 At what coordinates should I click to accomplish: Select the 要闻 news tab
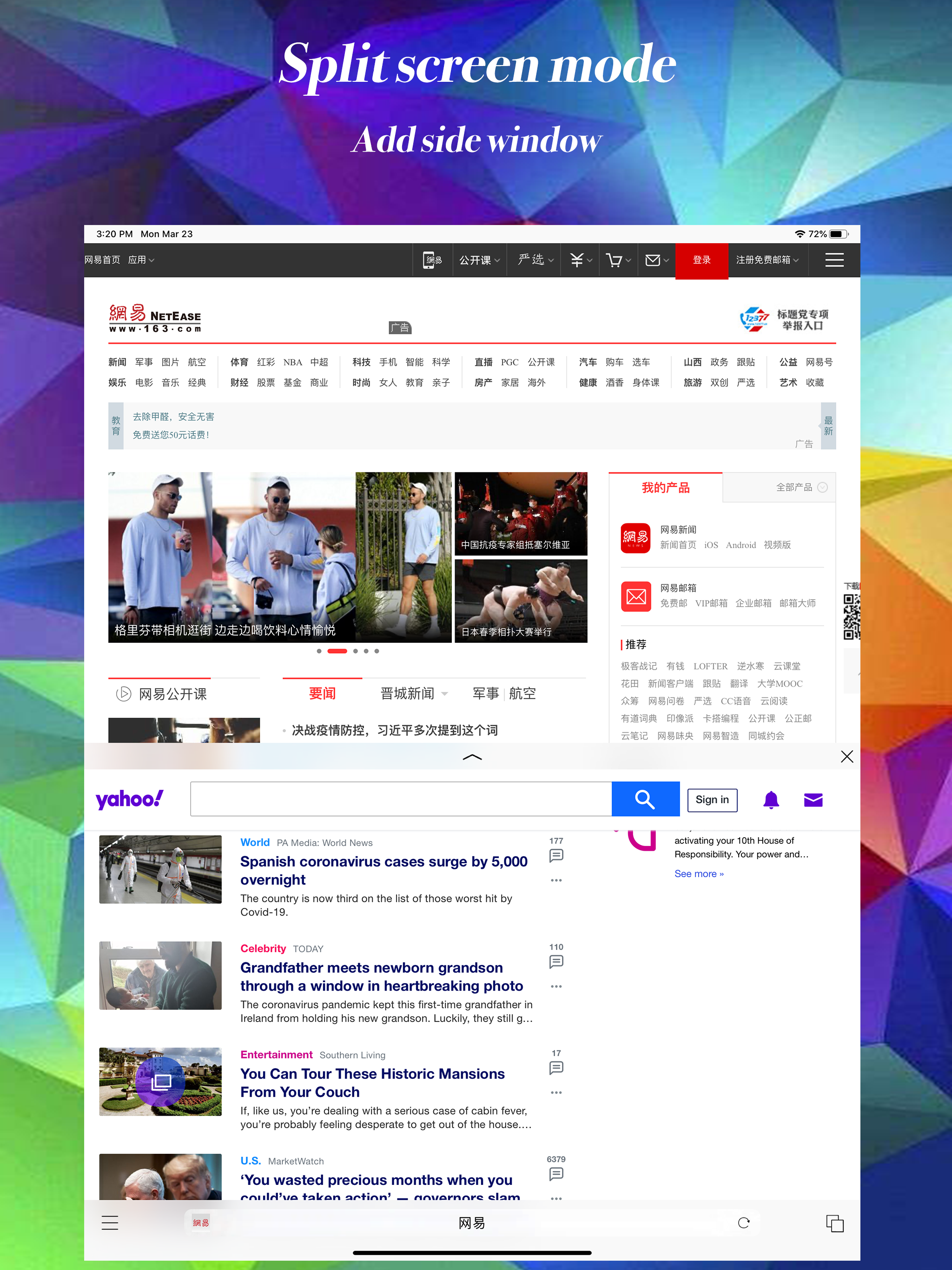point(322,694)
